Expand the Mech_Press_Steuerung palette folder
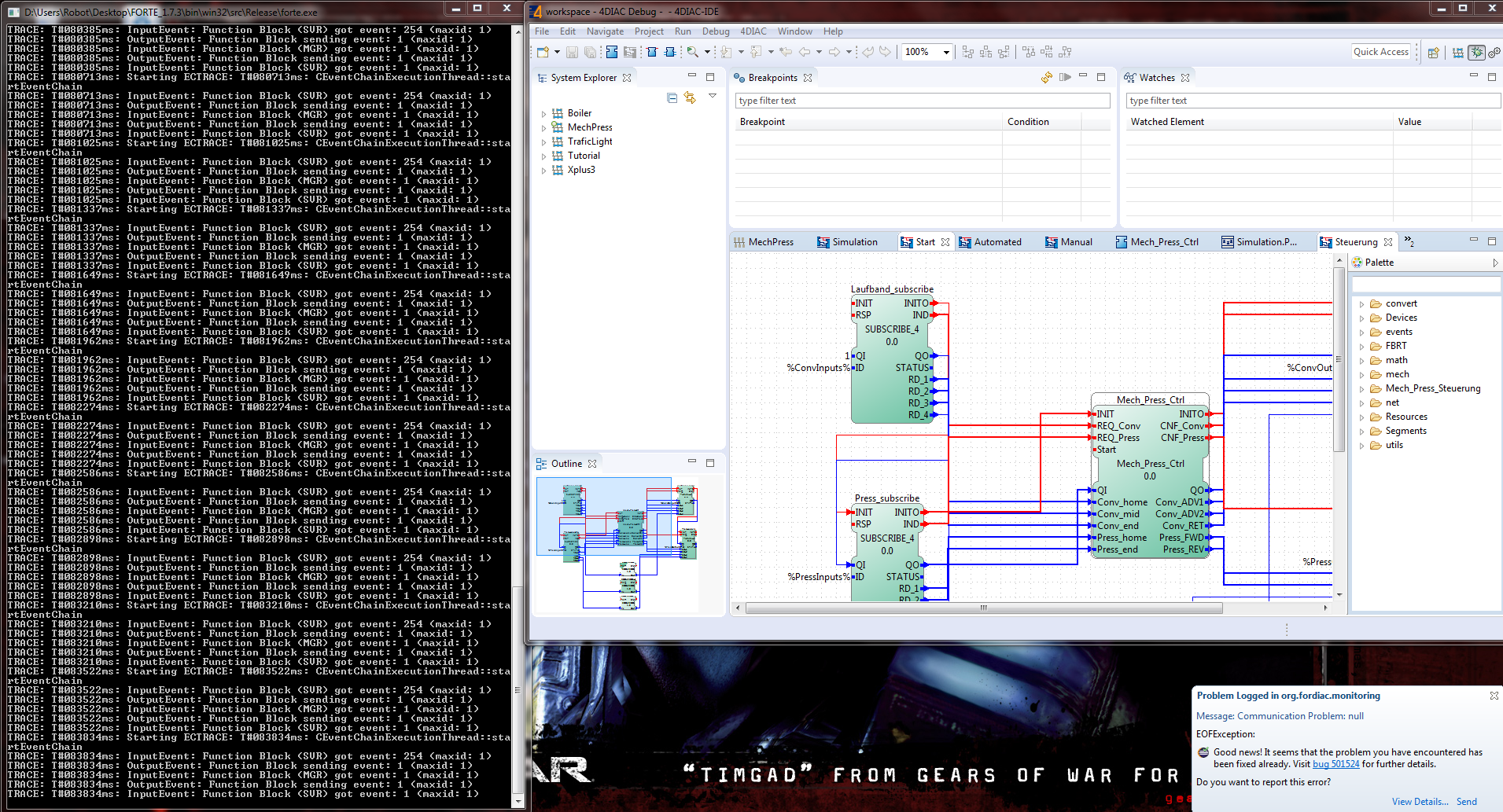Viewport: 1503px width, 812px height. tap(1361, 389)
